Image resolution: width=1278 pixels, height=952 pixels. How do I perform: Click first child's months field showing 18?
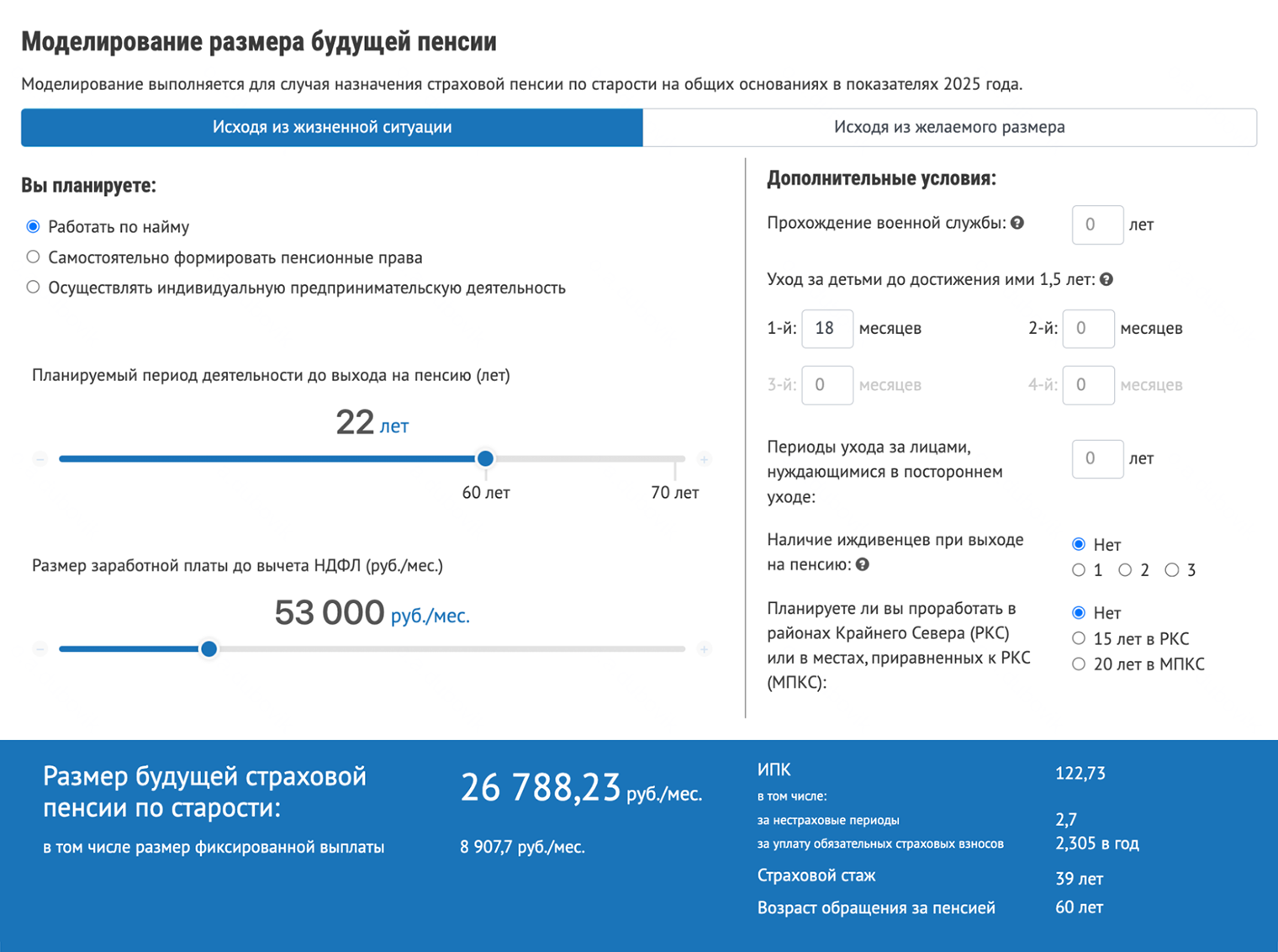[x=827, y=329]
